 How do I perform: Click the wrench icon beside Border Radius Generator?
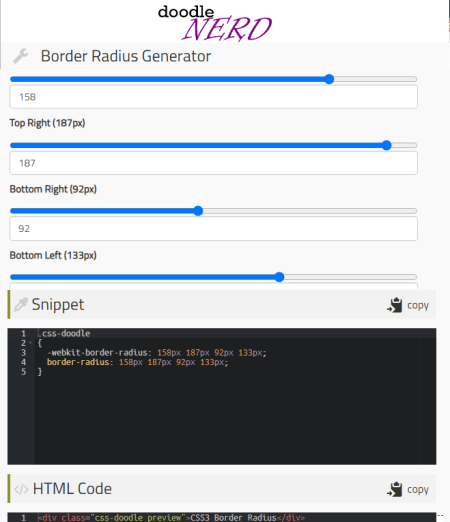click(x=21, y=56)
